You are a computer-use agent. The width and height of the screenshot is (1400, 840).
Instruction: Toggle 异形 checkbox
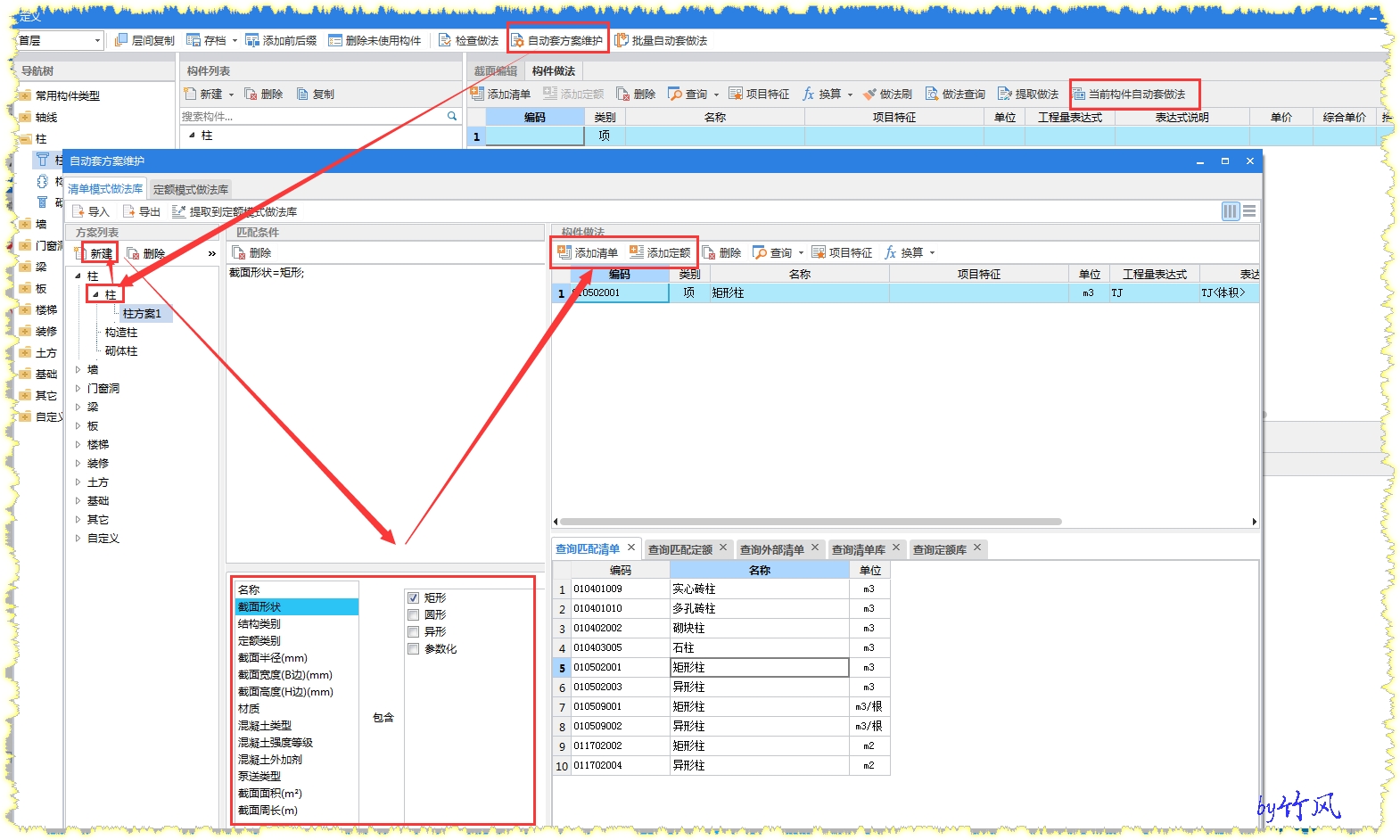point(414,631)
